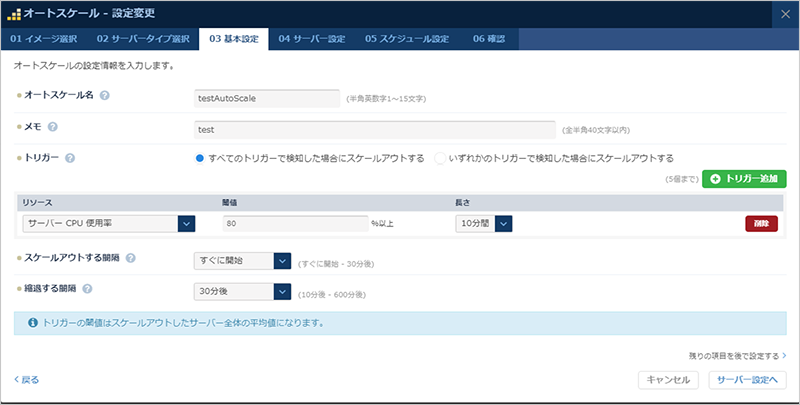The height and width of the screenshot is (405, 800).
Task: Click the info icon in the blue notice
Action: click(x=33, y=323)
